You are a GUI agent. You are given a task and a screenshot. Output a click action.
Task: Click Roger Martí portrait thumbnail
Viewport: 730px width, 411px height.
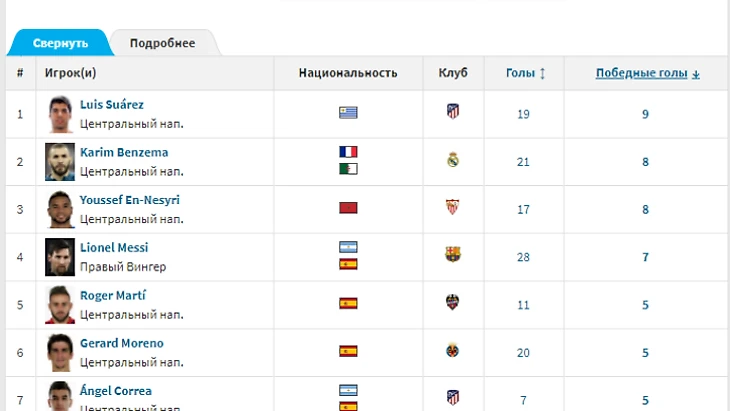point(60,304)
